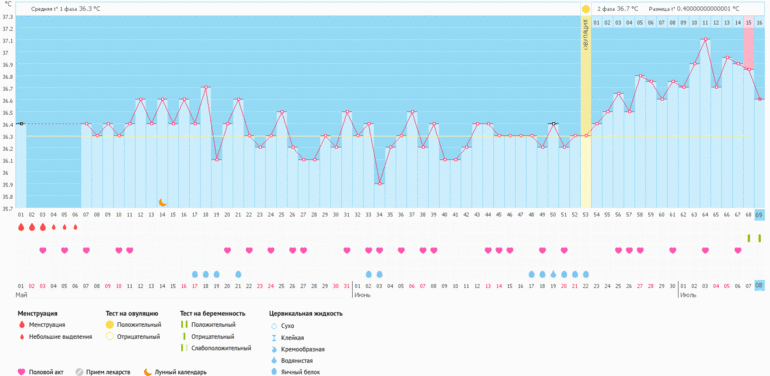Viewport: 770px width, 376px height.
Task: Click the drop icon next to Водянистая legend
Action: pyautogui.click(x=274, y=360)
